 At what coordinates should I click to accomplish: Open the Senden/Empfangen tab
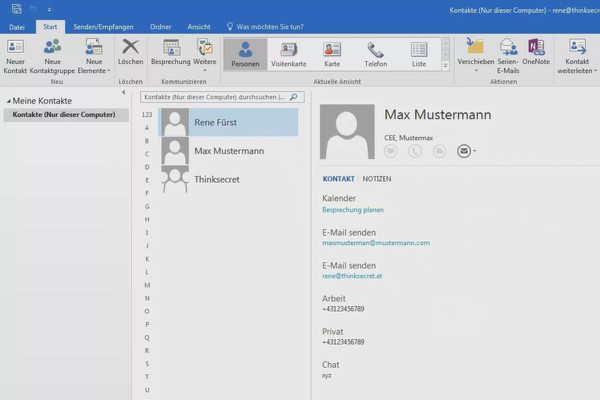(103, 27)
